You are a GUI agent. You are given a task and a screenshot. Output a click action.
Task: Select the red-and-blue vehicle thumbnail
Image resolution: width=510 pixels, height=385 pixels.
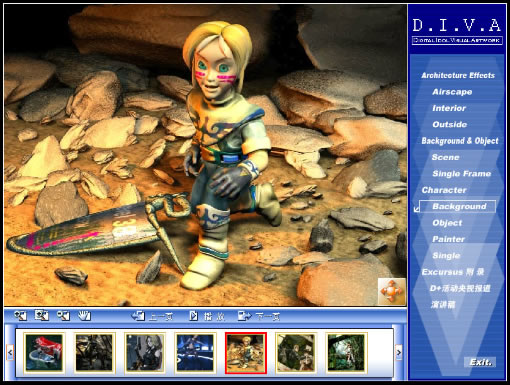[x=44, y=353]
